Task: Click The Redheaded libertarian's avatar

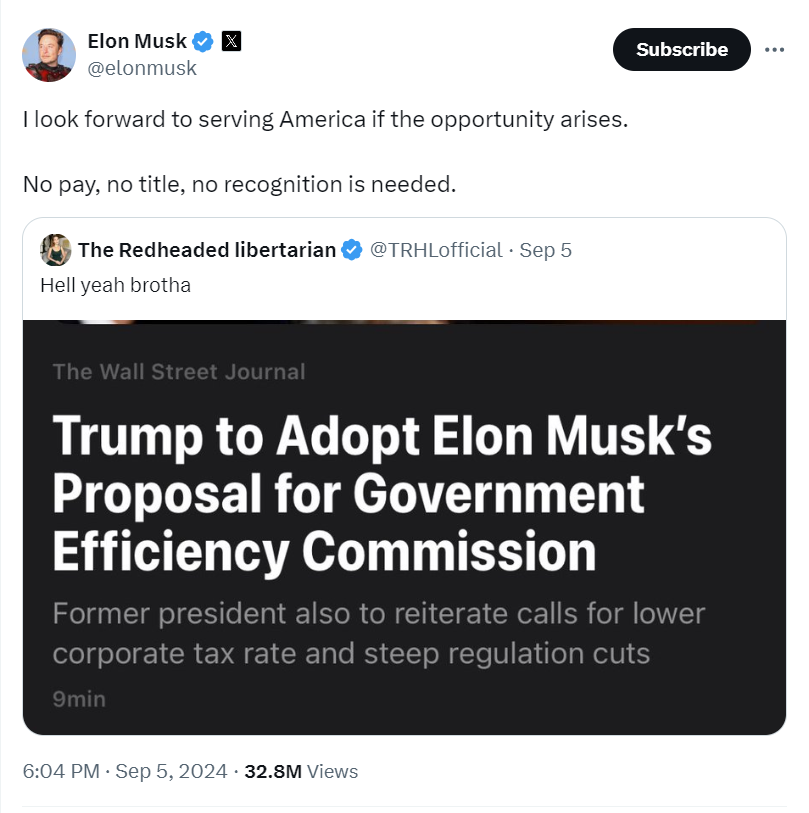Action: click(55, 249)
